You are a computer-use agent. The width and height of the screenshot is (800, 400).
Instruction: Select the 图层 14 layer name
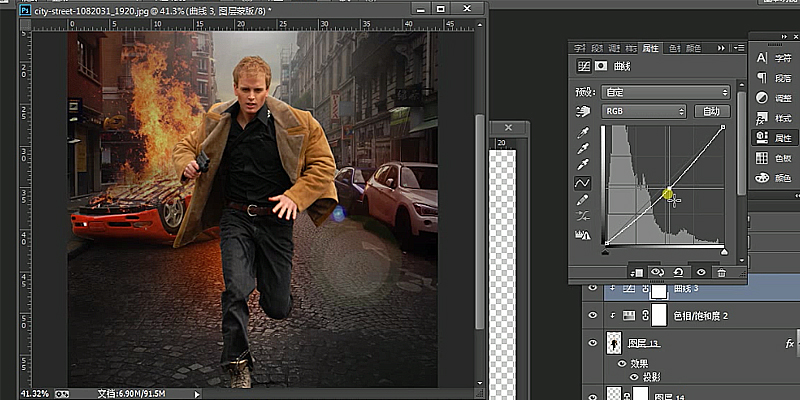click(x=667, y=396)
